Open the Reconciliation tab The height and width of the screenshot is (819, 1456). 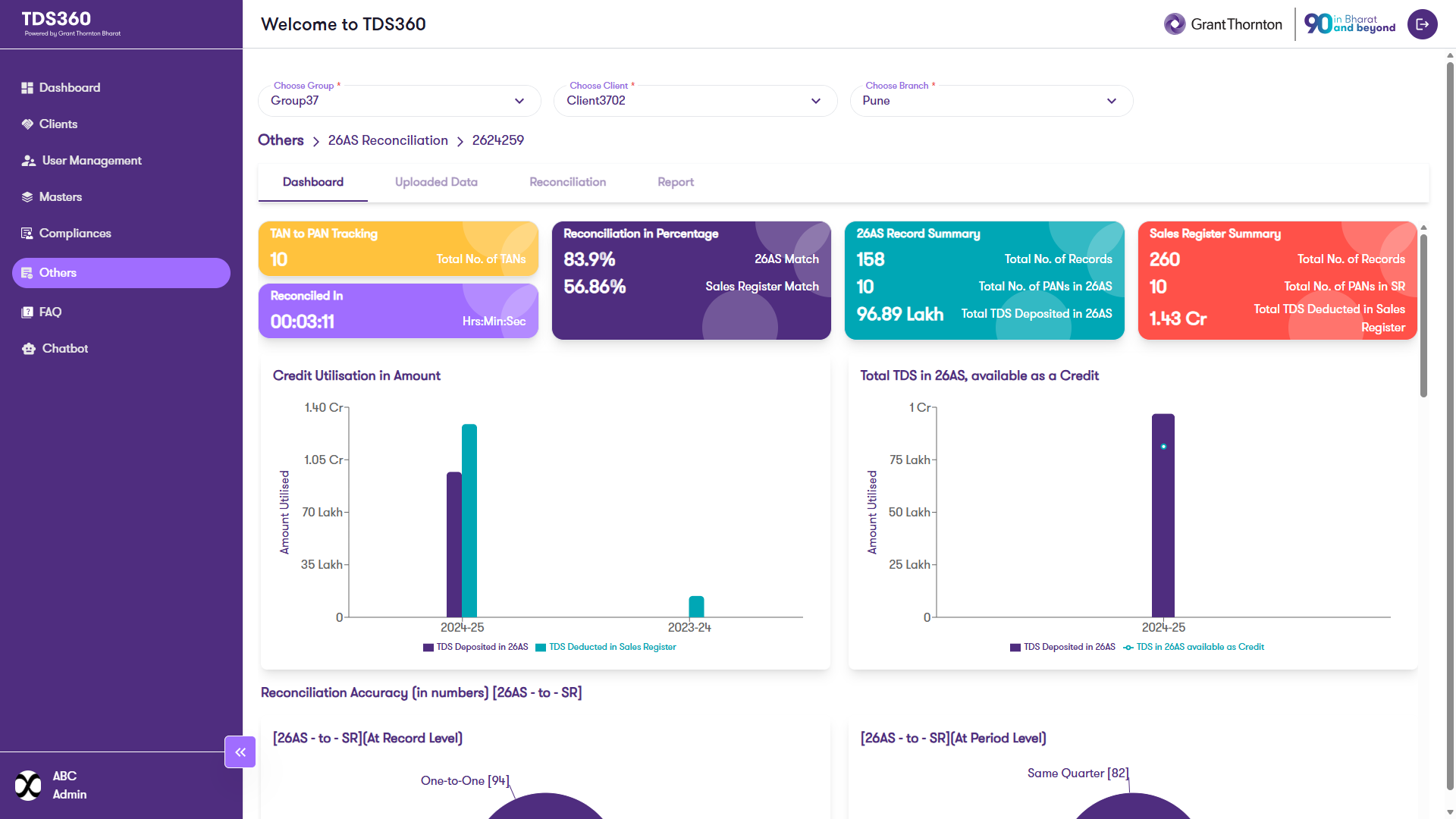pos(568,182)
